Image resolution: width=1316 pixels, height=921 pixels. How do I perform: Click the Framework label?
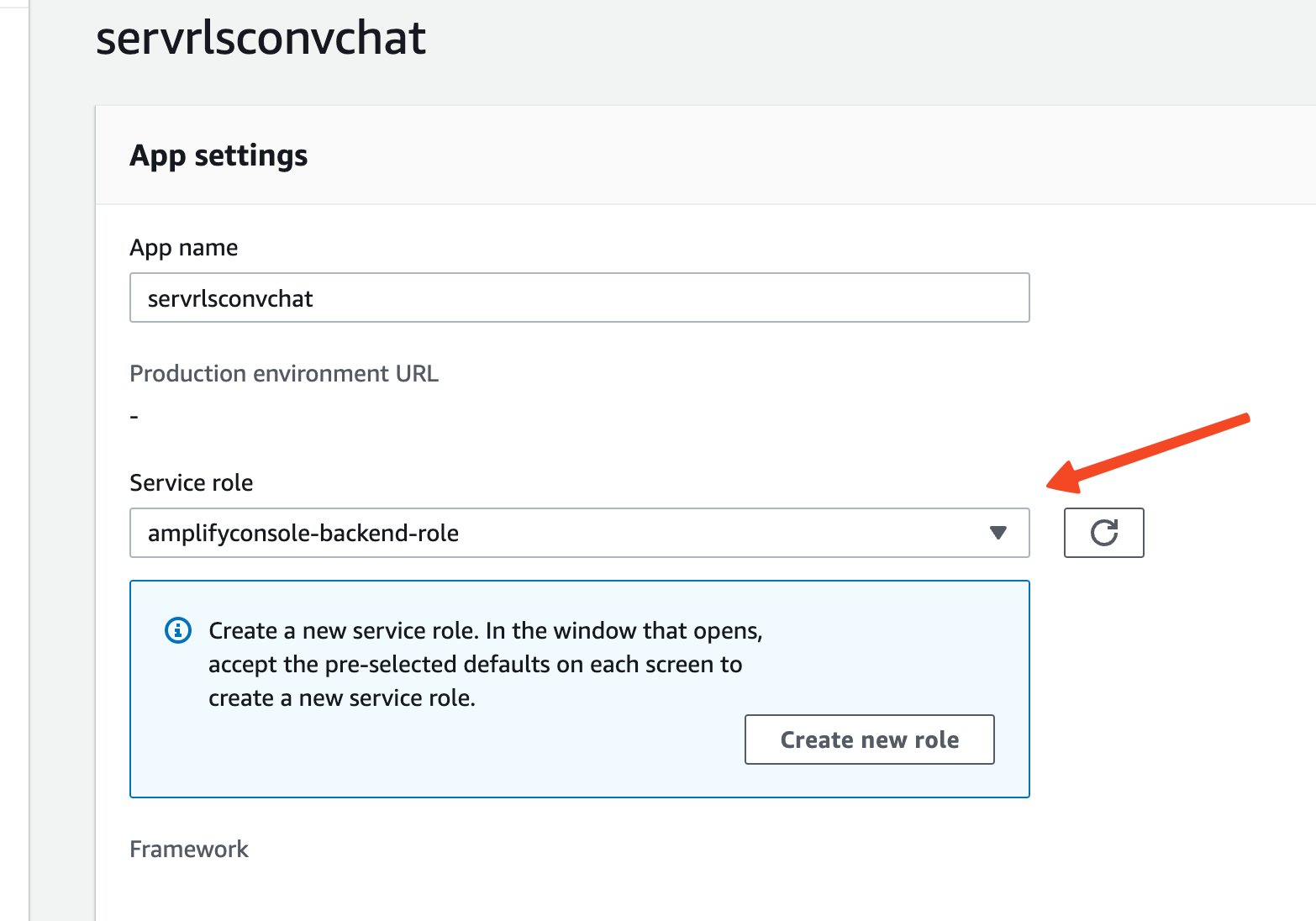[189, 849]
